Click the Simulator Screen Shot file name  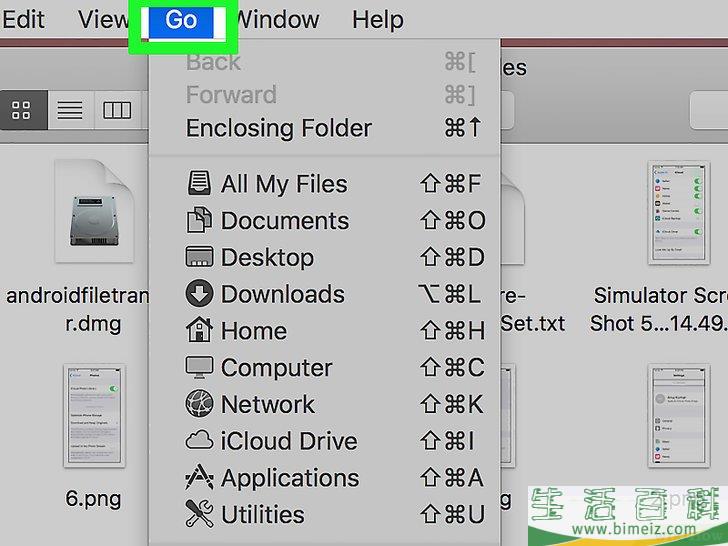tap(659, 310)
